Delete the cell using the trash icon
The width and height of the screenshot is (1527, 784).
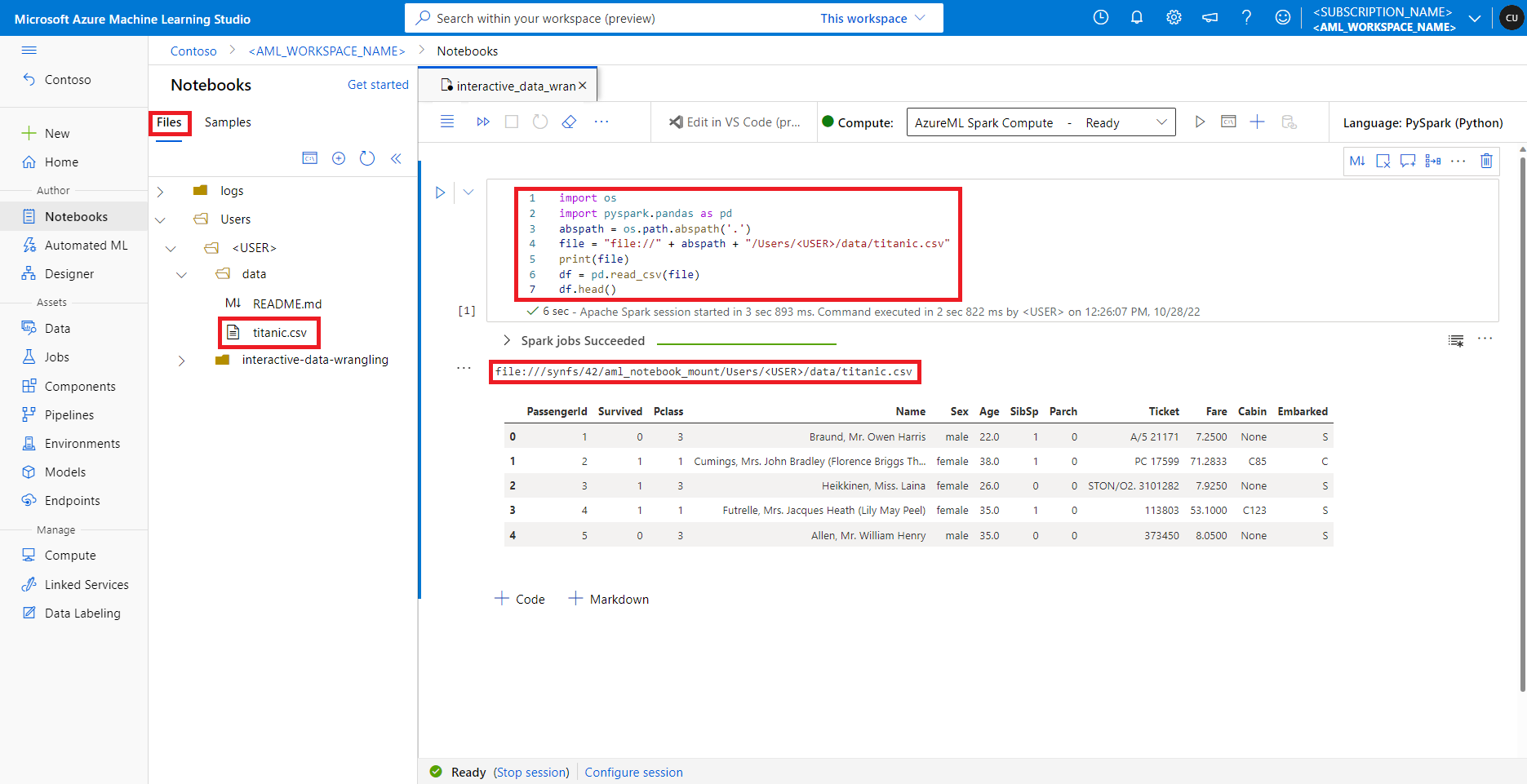[x=1486, y=161]
